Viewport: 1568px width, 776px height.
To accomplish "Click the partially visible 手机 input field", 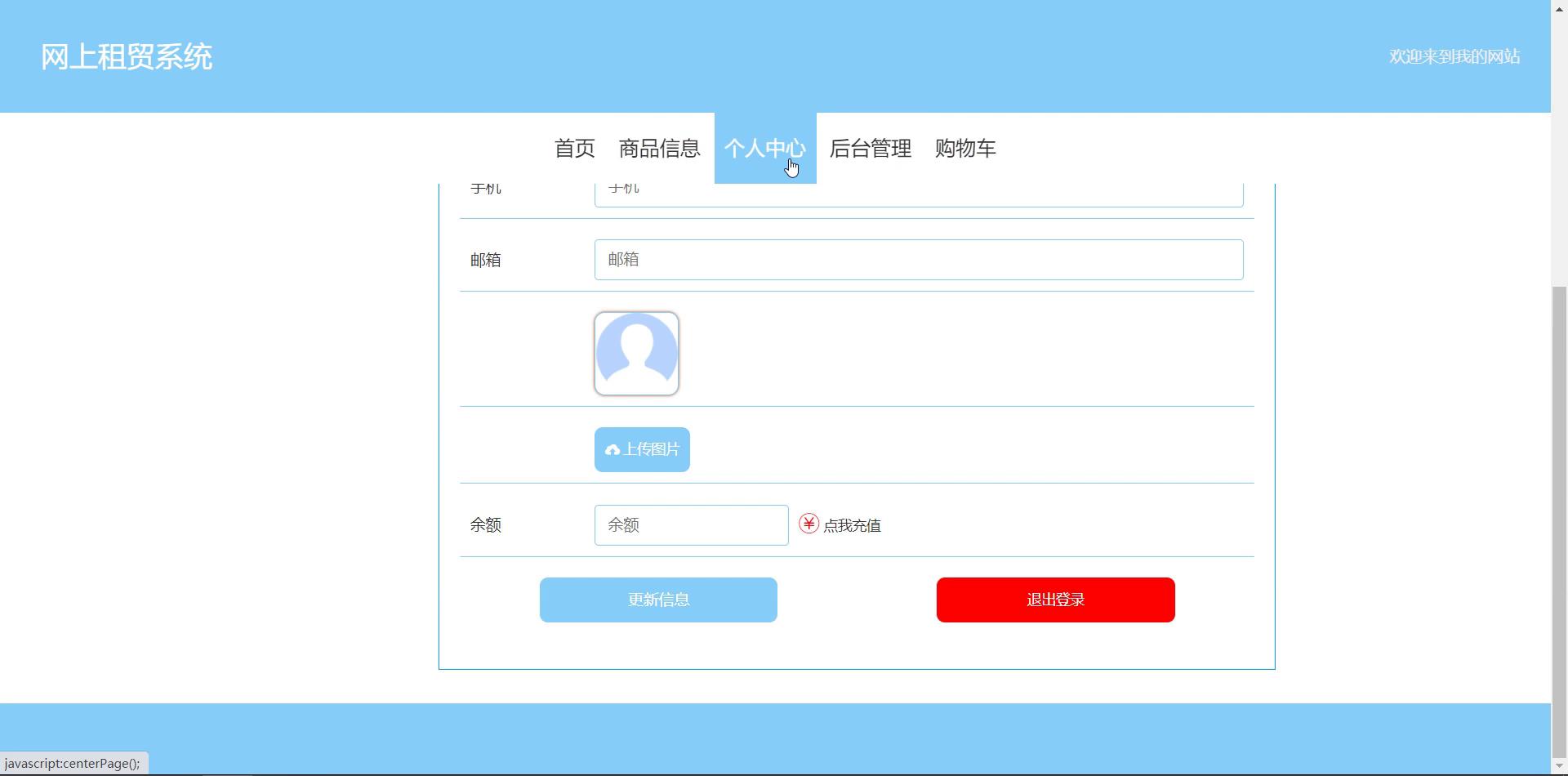I will coord(918,194).
